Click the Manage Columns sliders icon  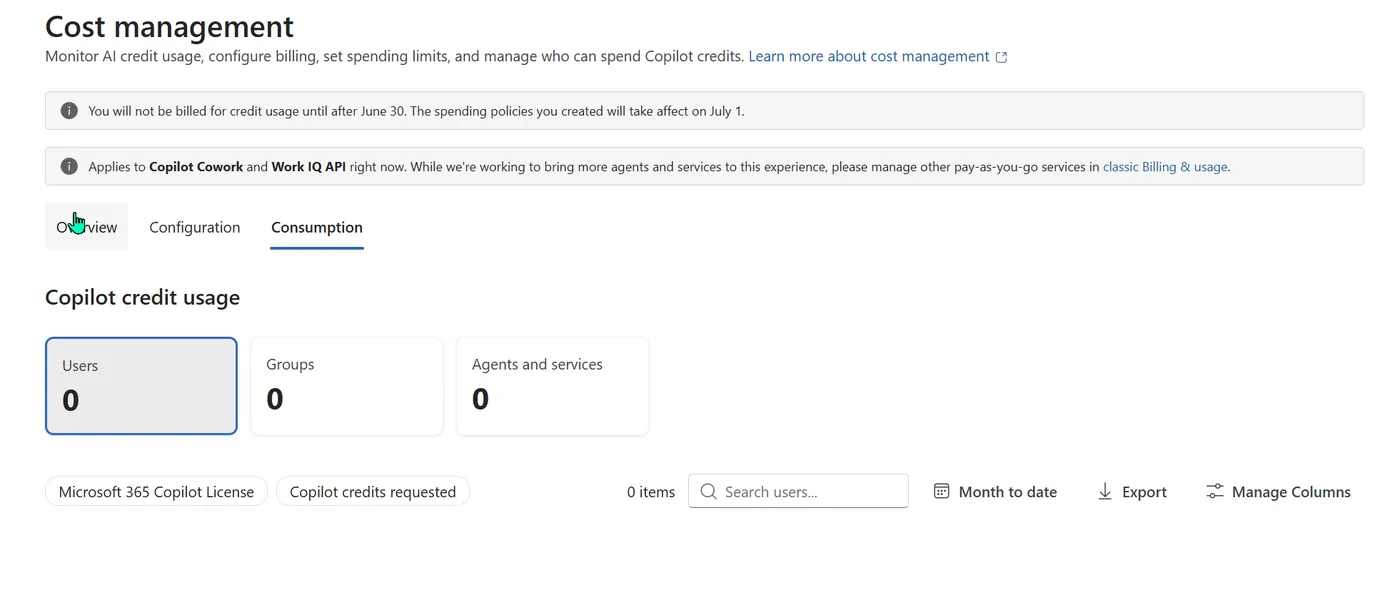pos(1214,491)
